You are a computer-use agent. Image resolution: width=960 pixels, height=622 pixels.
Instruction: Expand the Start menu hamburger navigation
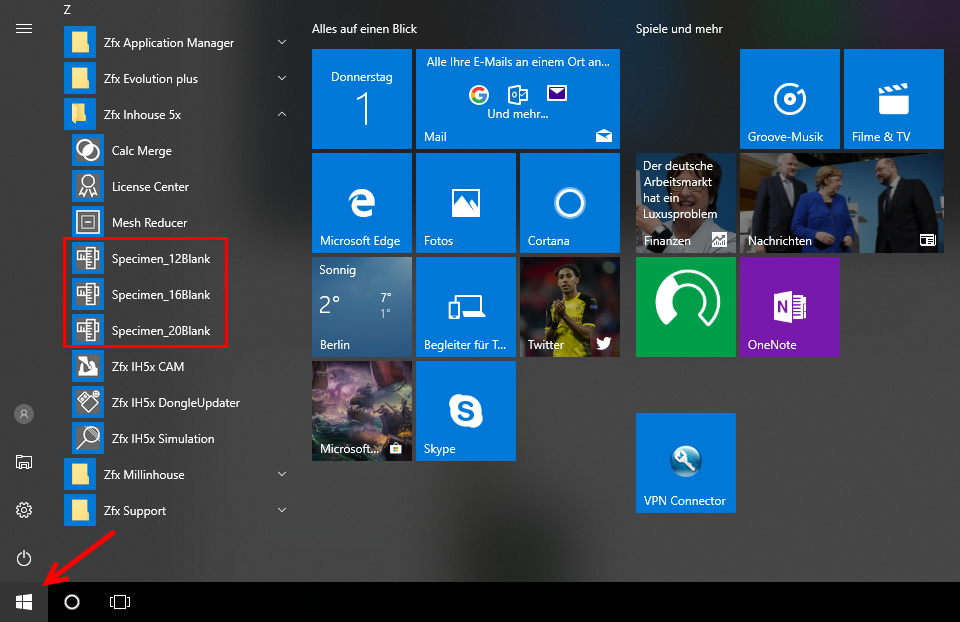[24, 28]
